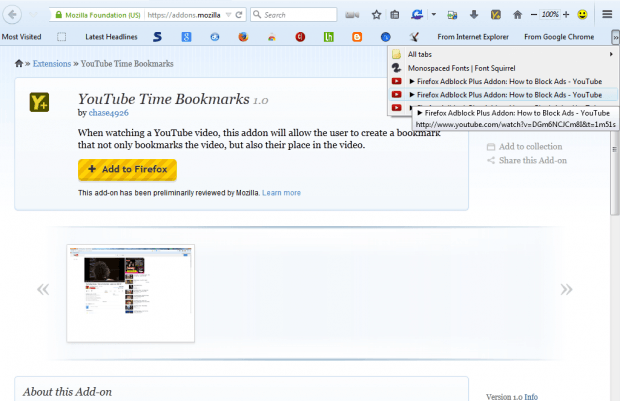Click the gray toolbar icon after search box
620x401 pixels.
tap(352, 15)
